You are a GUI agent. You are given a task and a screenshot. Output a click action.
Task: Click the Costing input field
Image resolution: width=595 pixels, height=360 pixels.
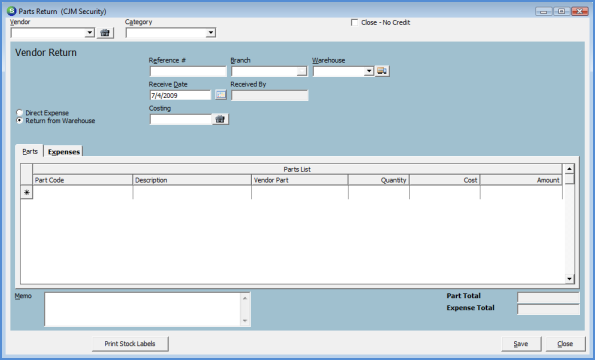181,119
